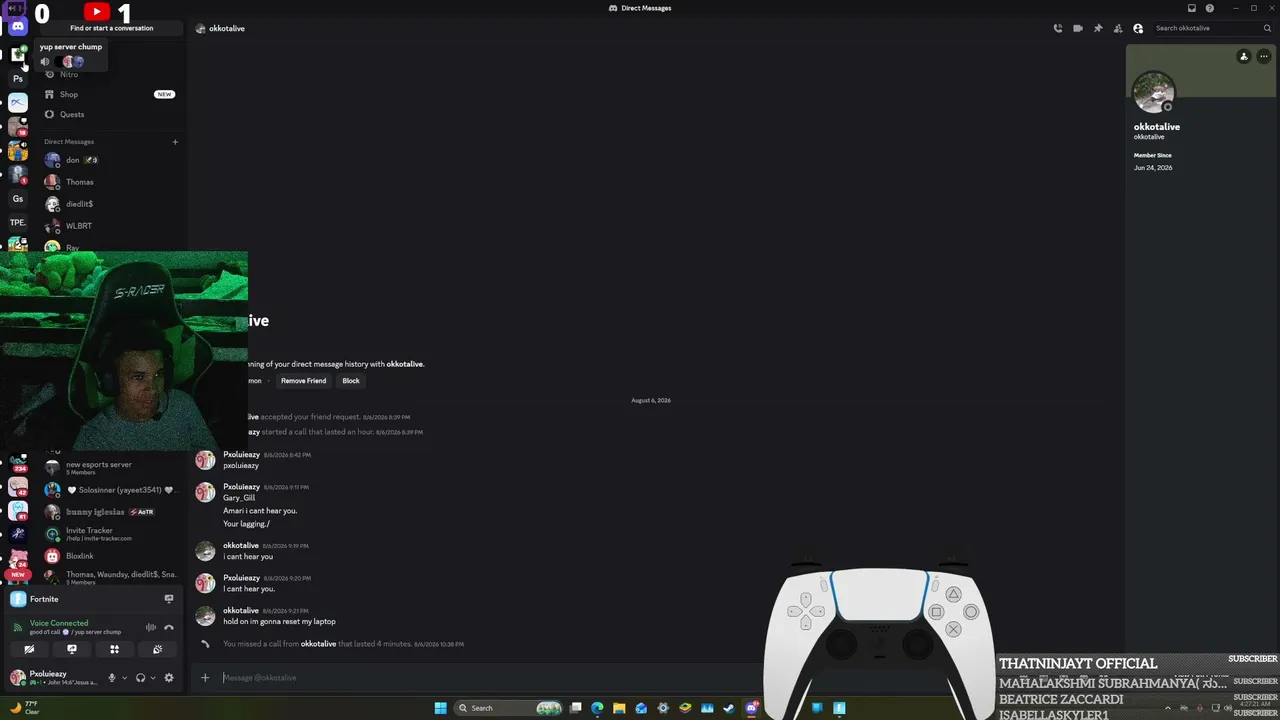This screenshot has width=1280, height=720.
Task: Stream Fortnite from the activity panel
Action: coord(169,599)
